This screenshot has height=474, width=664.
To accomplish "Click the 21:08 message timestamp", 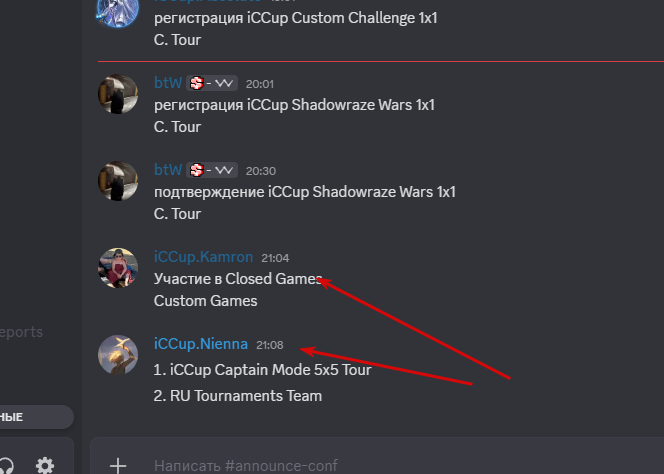I will (270, 345).
